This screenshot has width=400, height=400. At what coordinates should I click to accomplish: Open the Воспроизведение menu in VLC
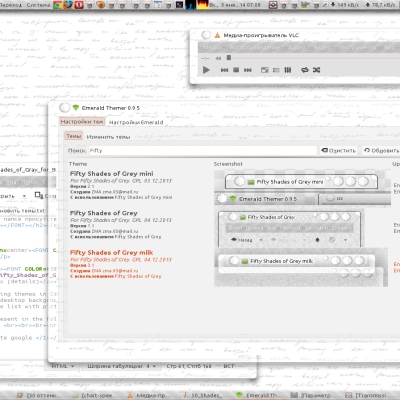click(x=255, y=47)
